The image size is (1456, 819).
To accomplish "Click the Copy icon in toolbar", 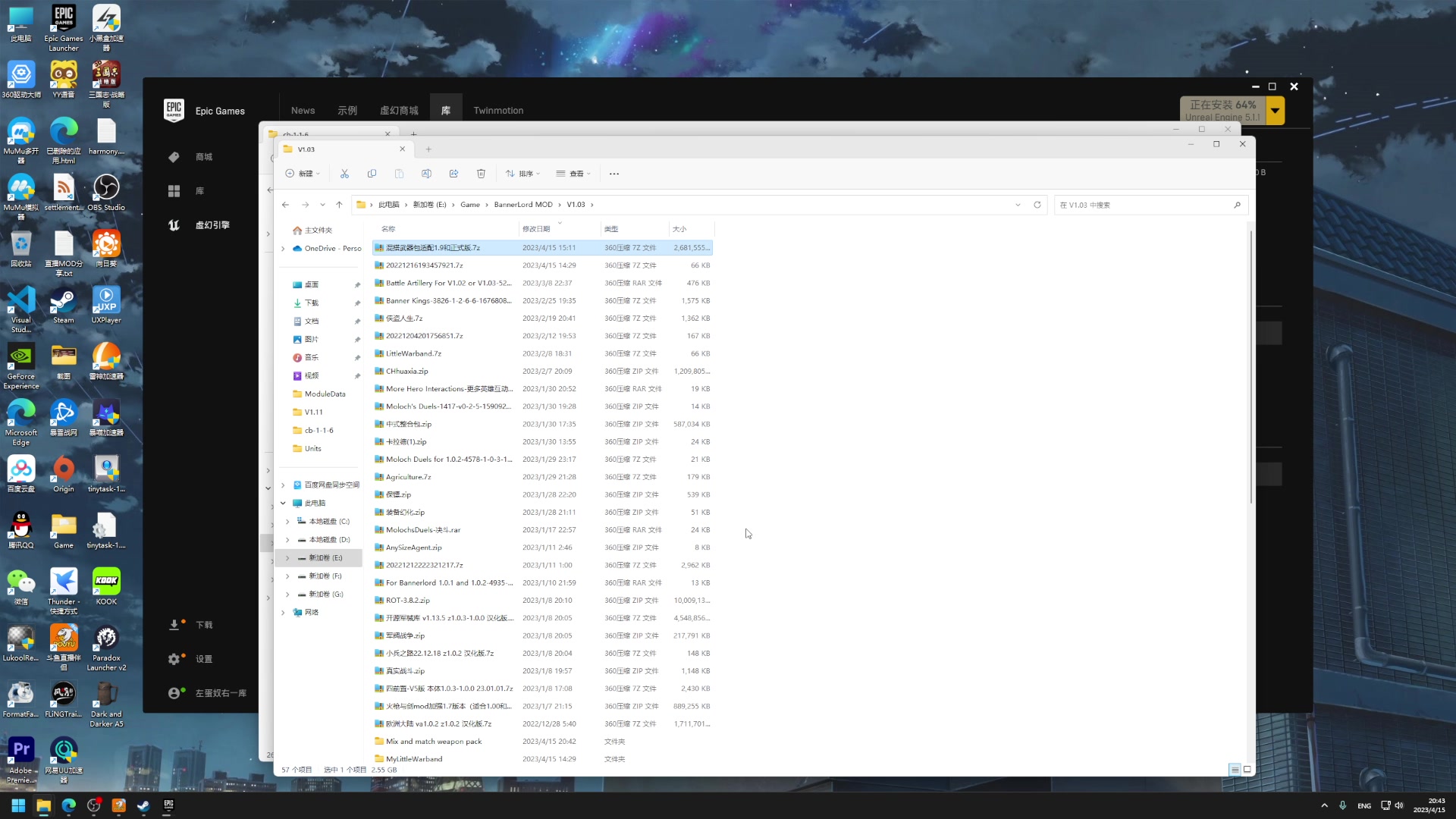I will pyautogui.click(x=372, y=174).
